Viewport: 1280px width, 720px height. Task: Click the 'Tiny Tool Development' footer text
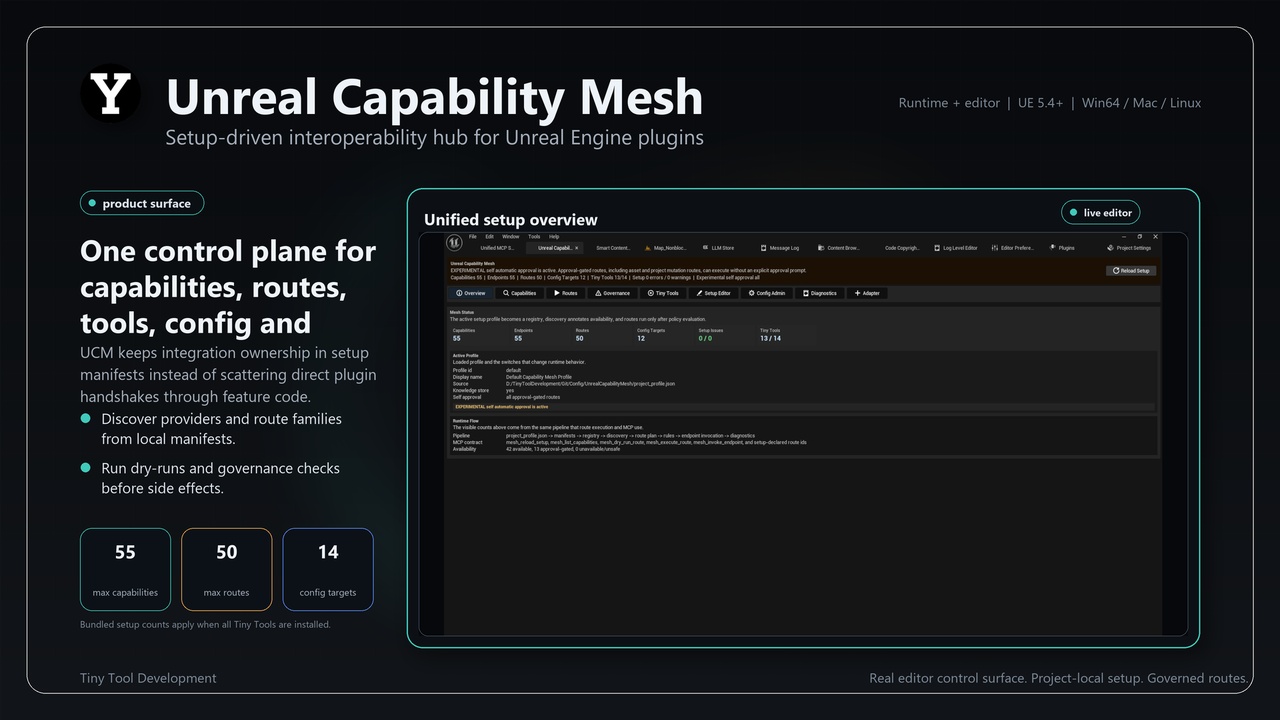pyautogui.click(x=148, y=678)
